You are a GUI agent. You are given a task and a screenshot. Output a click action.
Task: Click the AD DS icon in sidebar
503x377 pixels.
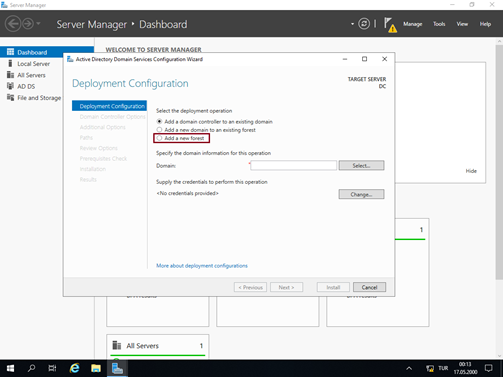[x=11, y=86]
